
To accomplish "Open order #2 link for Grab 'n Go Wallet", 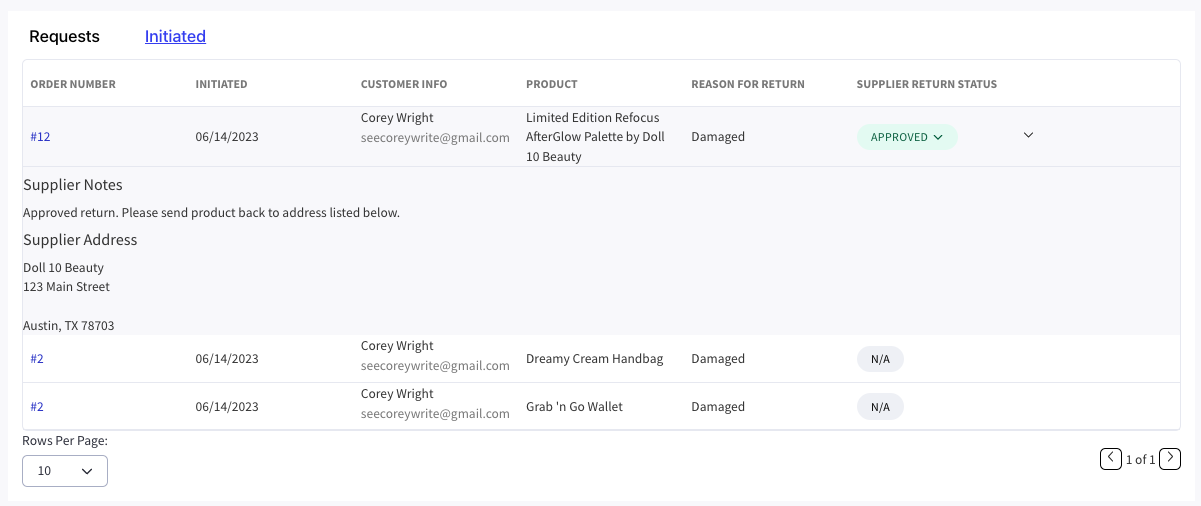I will click(37, 407).
